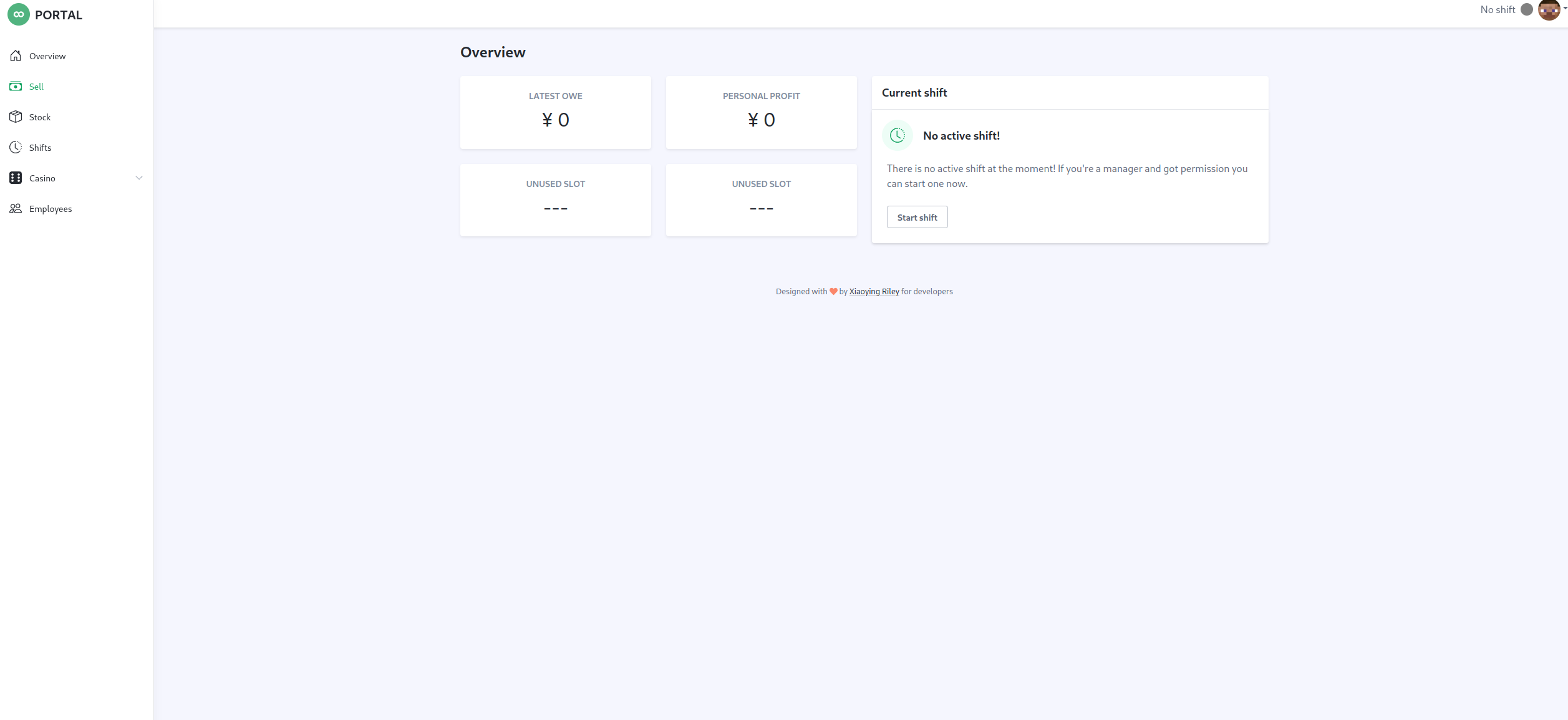Go to the Stock menu item
Screen dimensions: 1568x720
click(40, 117)
